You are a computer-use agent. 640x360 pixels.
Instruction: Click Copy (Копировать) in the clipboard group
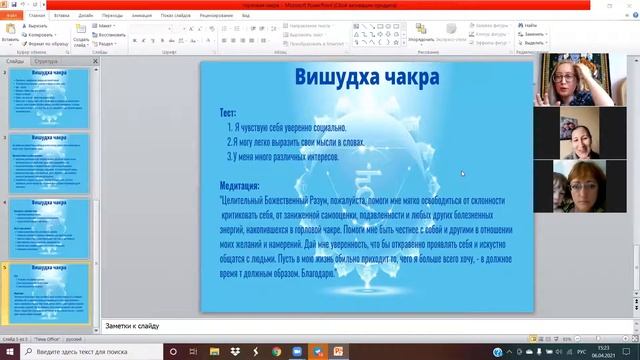coord(39,35)
